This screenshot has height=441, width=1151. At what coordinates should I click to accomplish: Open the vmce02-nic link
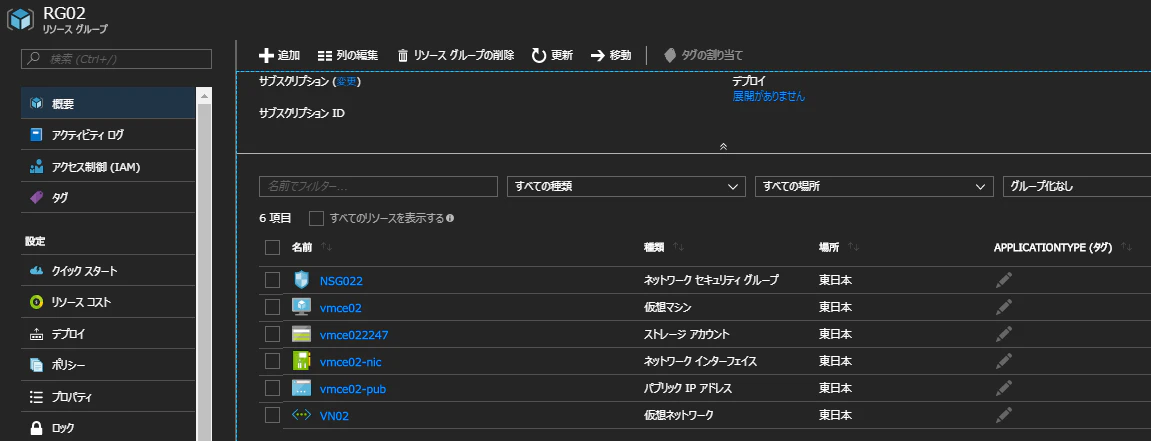coord(351,362)
